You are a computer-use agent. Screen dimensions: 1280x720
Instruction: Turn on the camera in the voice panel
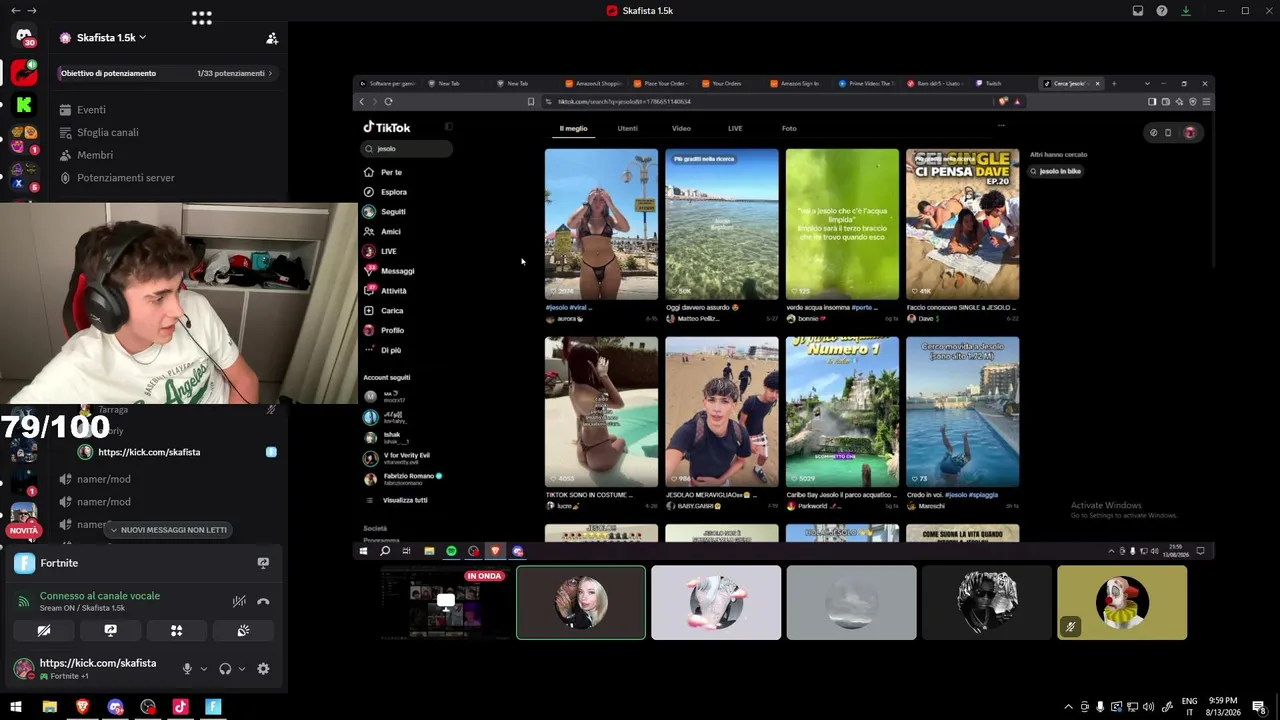[x=44, y=631]
